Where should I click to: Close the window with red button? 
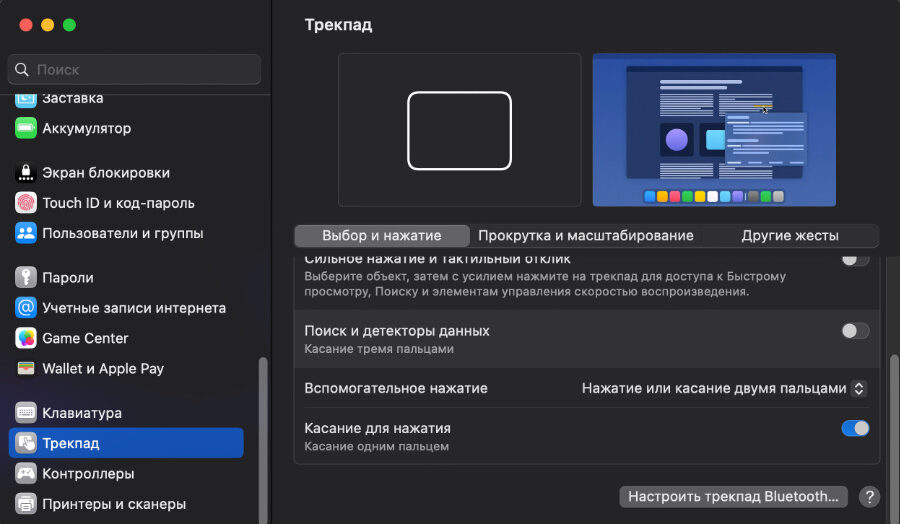pyautogui.click(x=26, y=25)
